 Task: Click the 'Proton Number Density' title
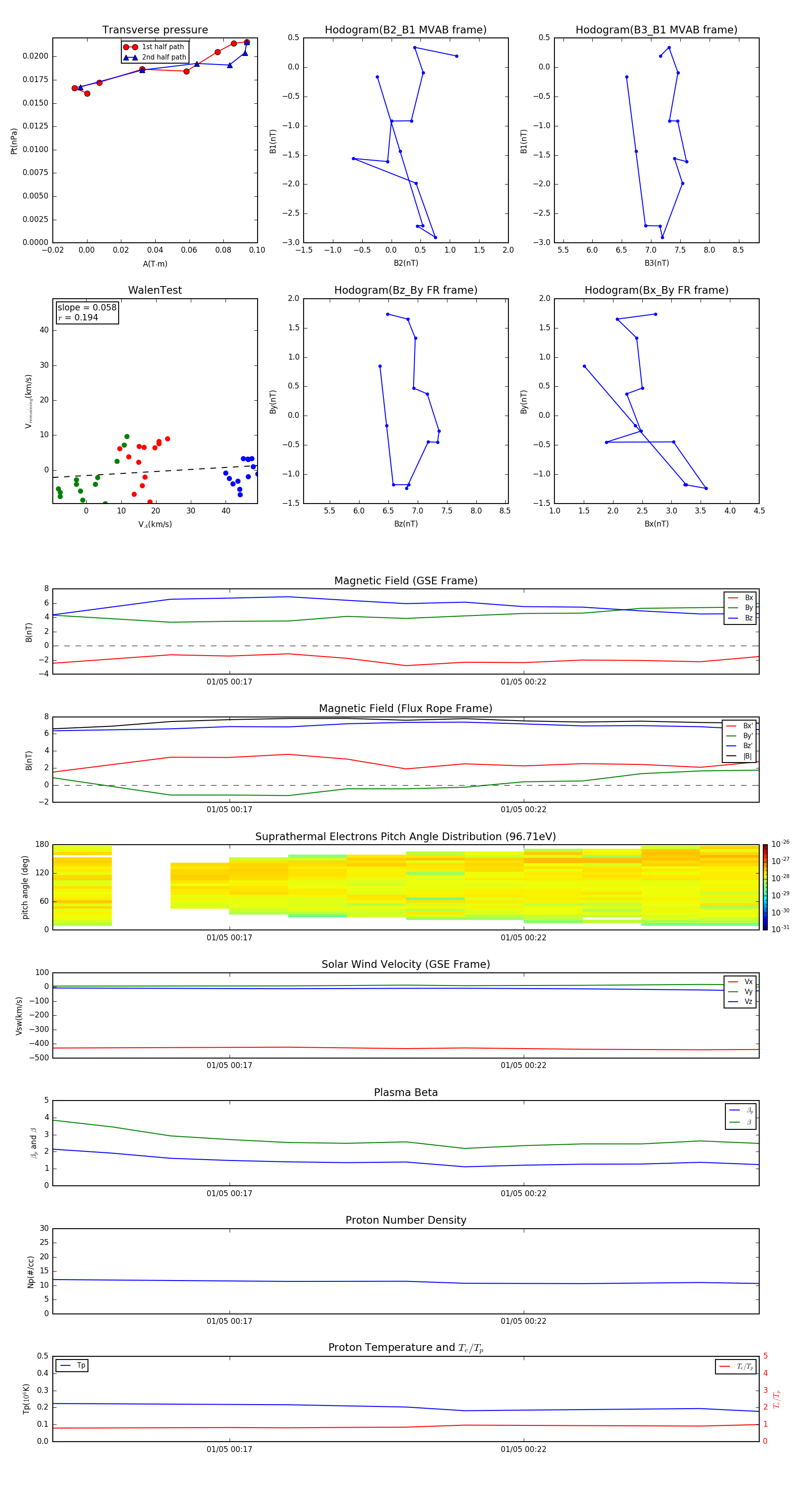pyautogui.click(x=406, y=1220)
